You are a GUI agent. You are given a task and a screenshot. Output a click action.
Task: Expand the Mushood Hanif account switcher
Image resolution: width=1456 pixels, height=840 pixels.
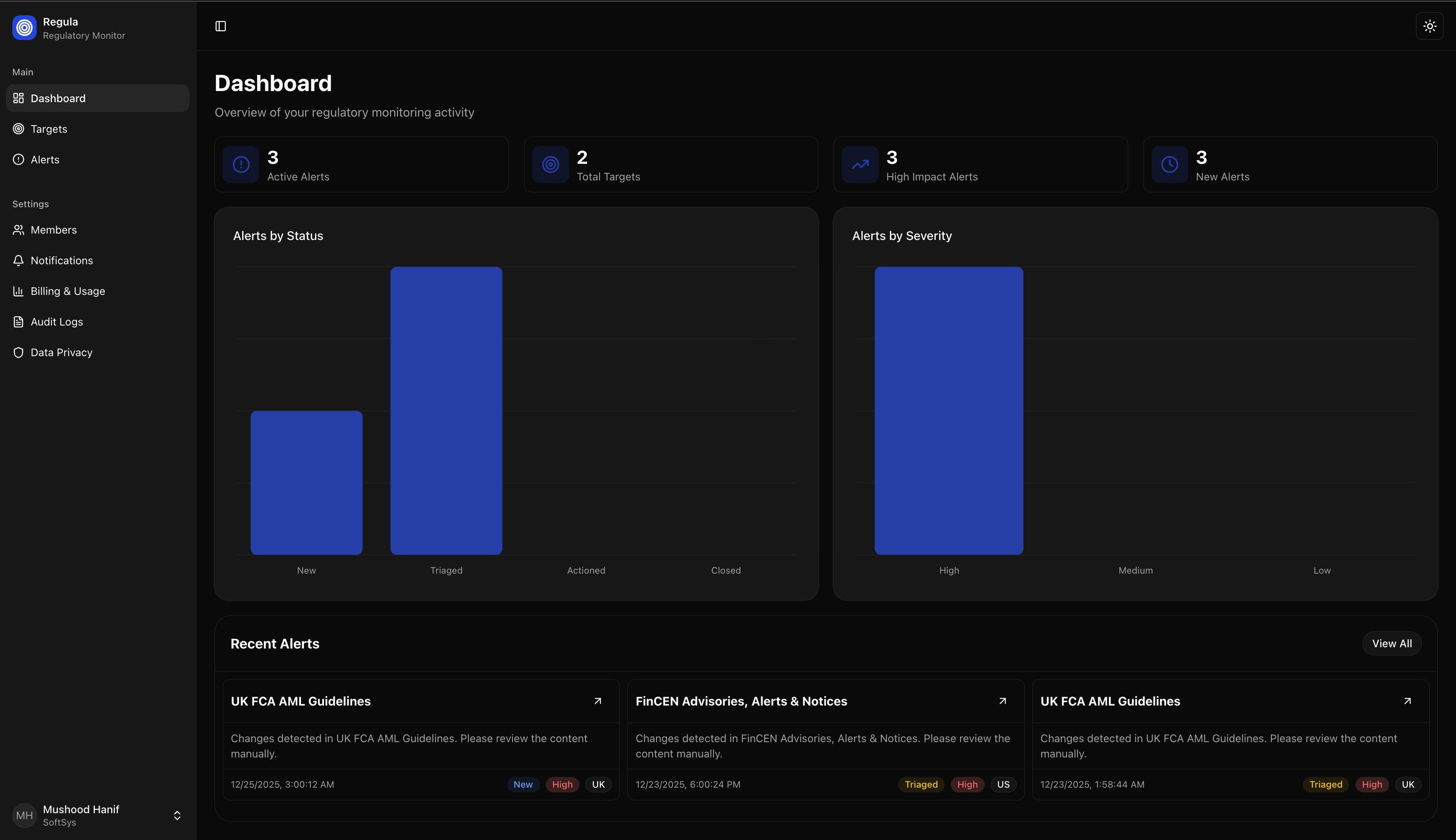tap(177, 814)
